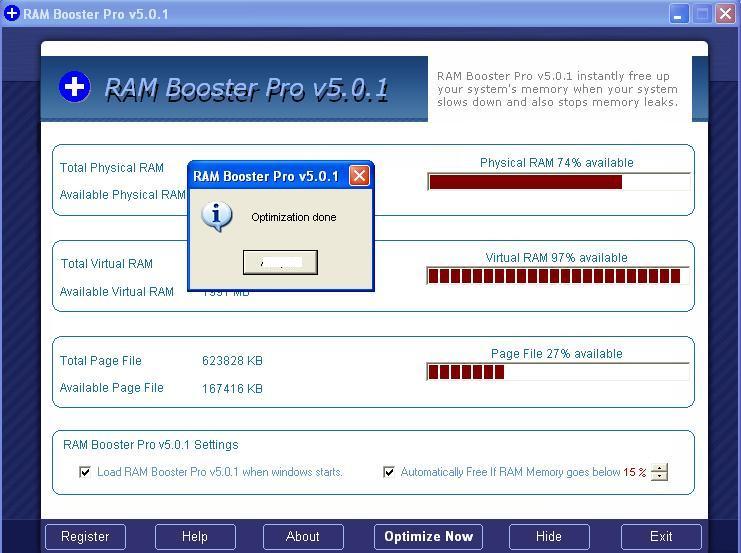Open the About button
This screenshot has width=741, height=553.
(303, 537)
